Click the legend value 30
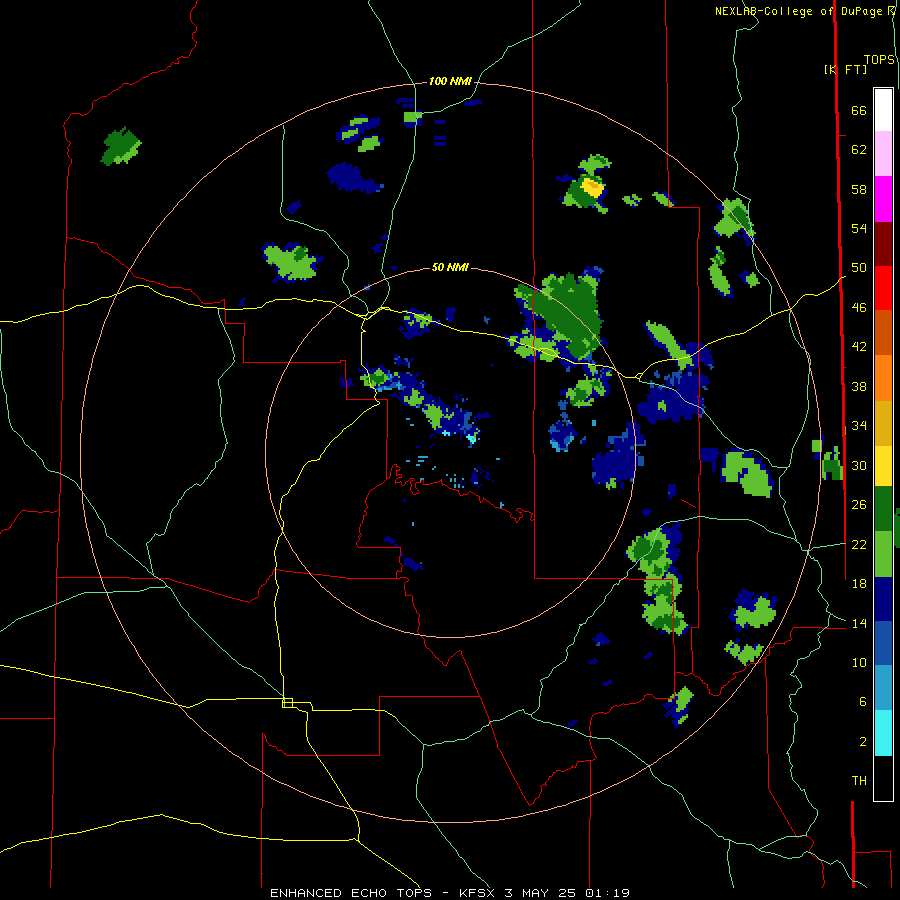Screen dimensions: 900x900 pos(859,465)
